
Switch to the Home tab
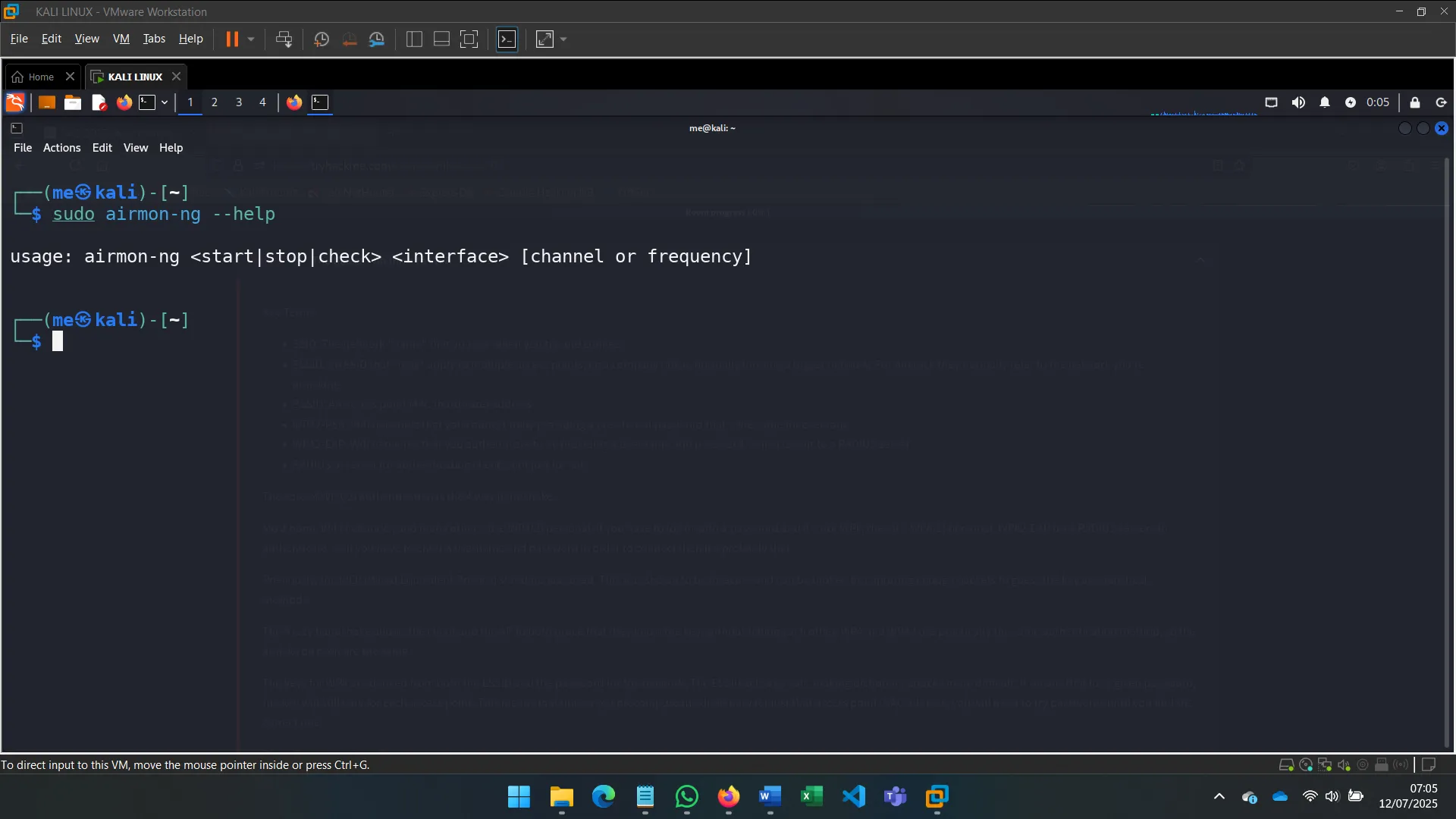33,77
